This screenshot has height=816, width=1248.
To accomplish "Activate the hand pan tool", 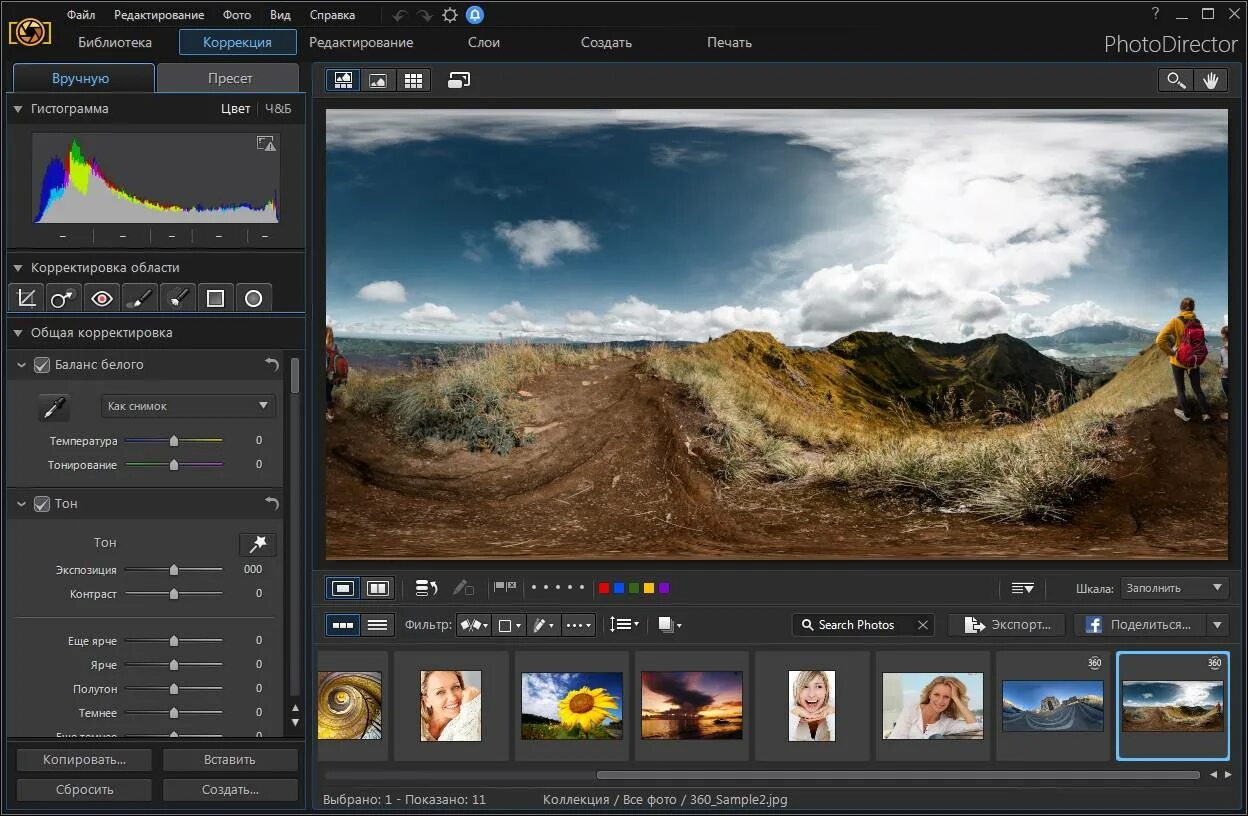I will tap(1210, 81).
